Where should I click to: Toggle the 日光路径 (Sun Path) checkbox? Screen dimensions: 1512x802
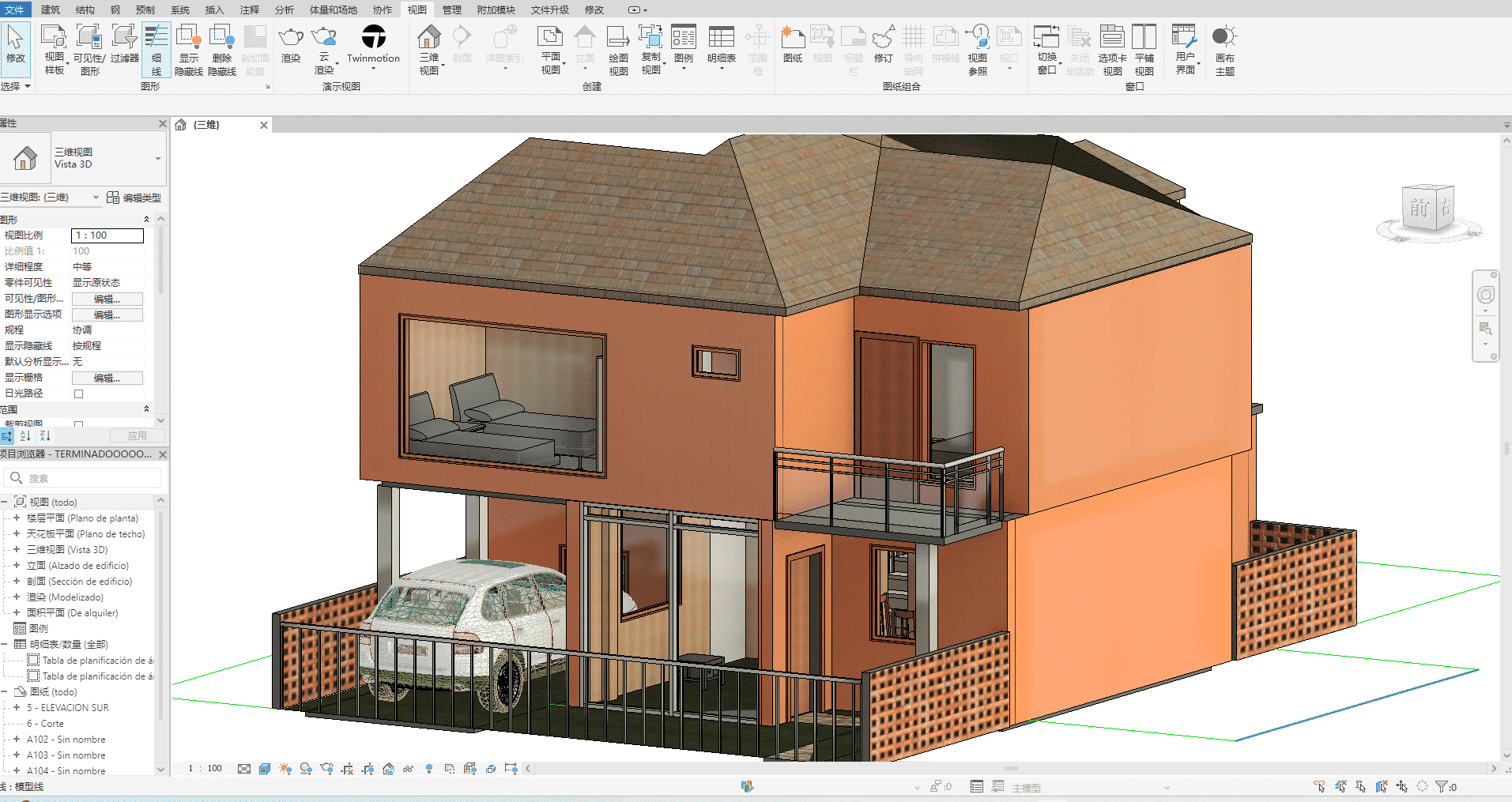click(x=78, y=393)
